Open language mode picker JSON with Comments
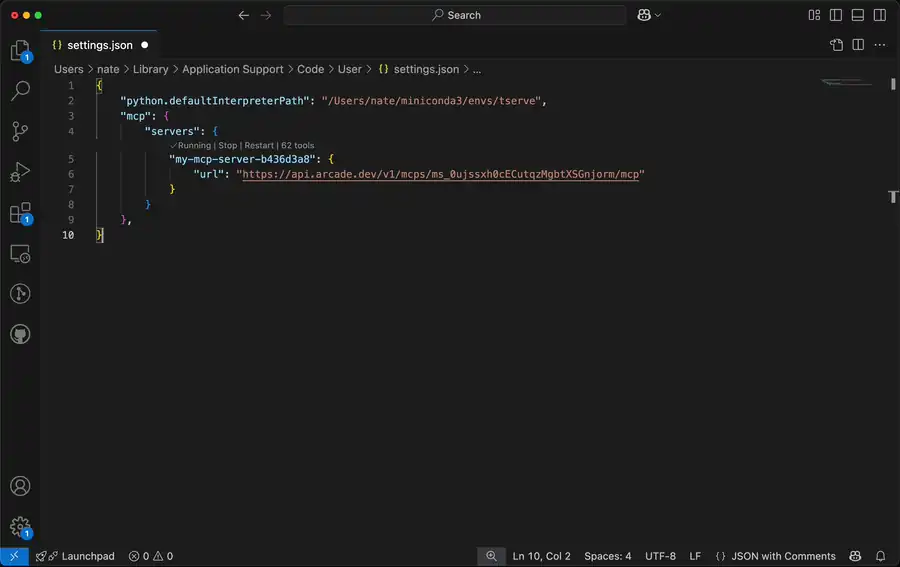The height and width of the screenshot is (567, 900). click(775, 556)
